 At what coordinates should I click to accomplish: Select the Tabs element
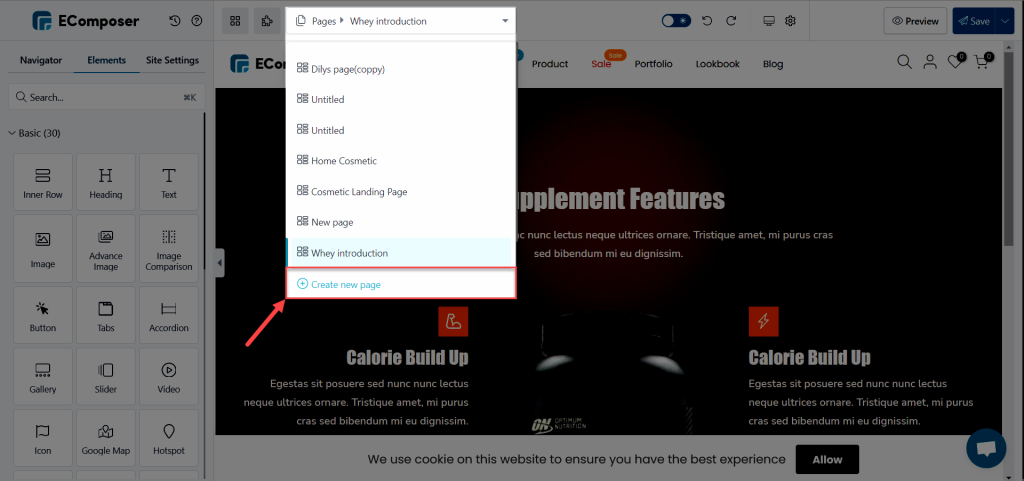[x=106, y=316]
